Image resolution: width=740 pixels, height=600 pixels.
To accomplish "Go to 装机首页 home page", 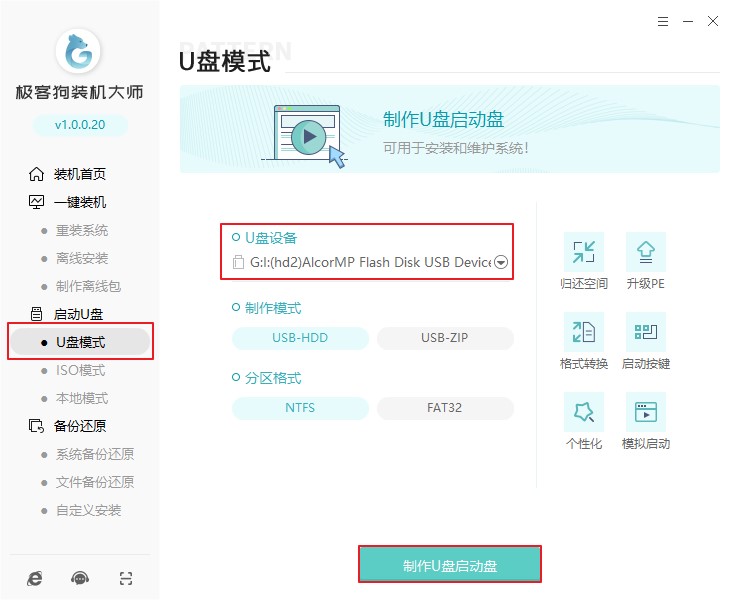I will coord(79,174).
